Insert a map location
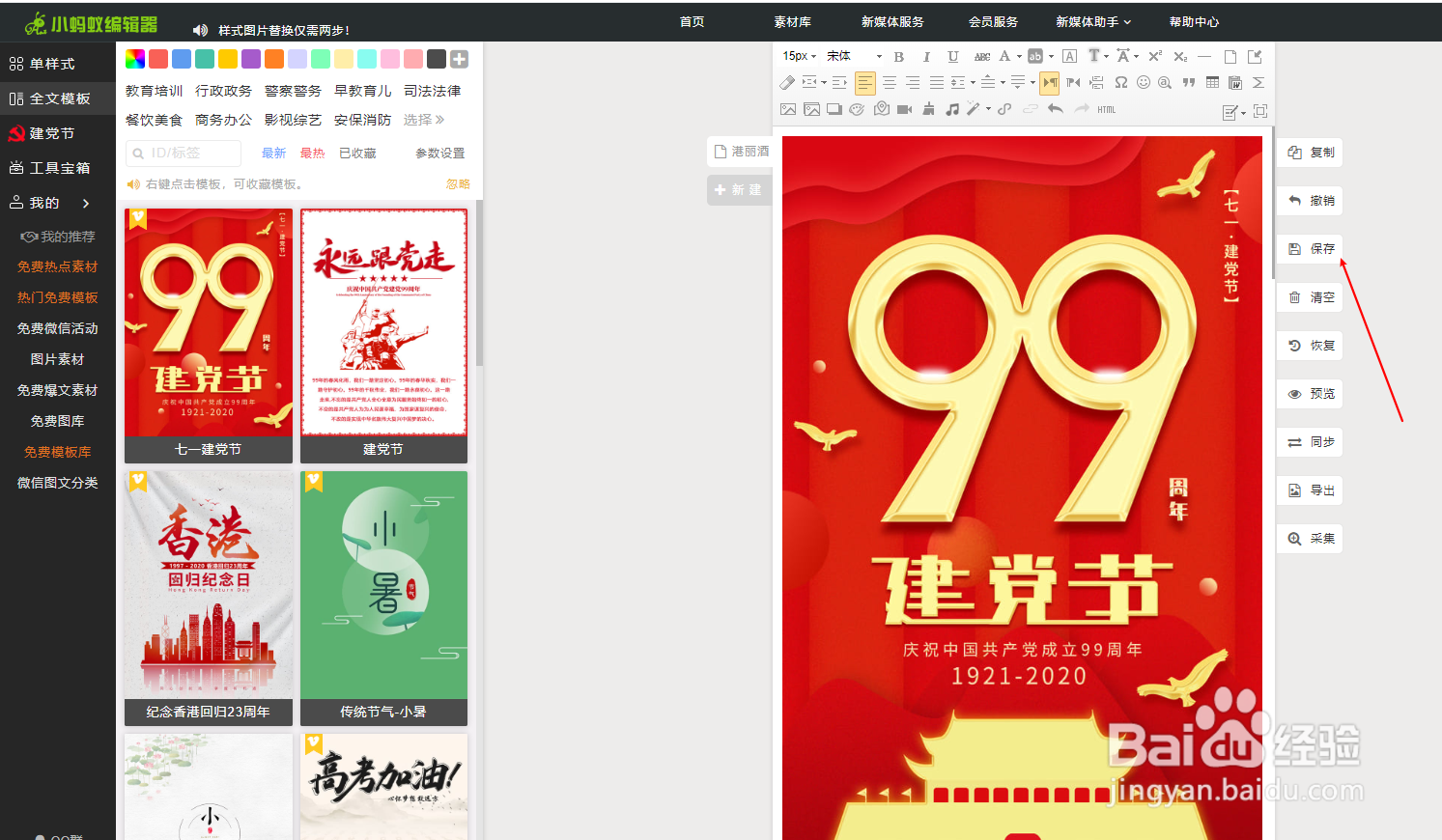Screen dimensions: 1442x840 tap(882, 110)
